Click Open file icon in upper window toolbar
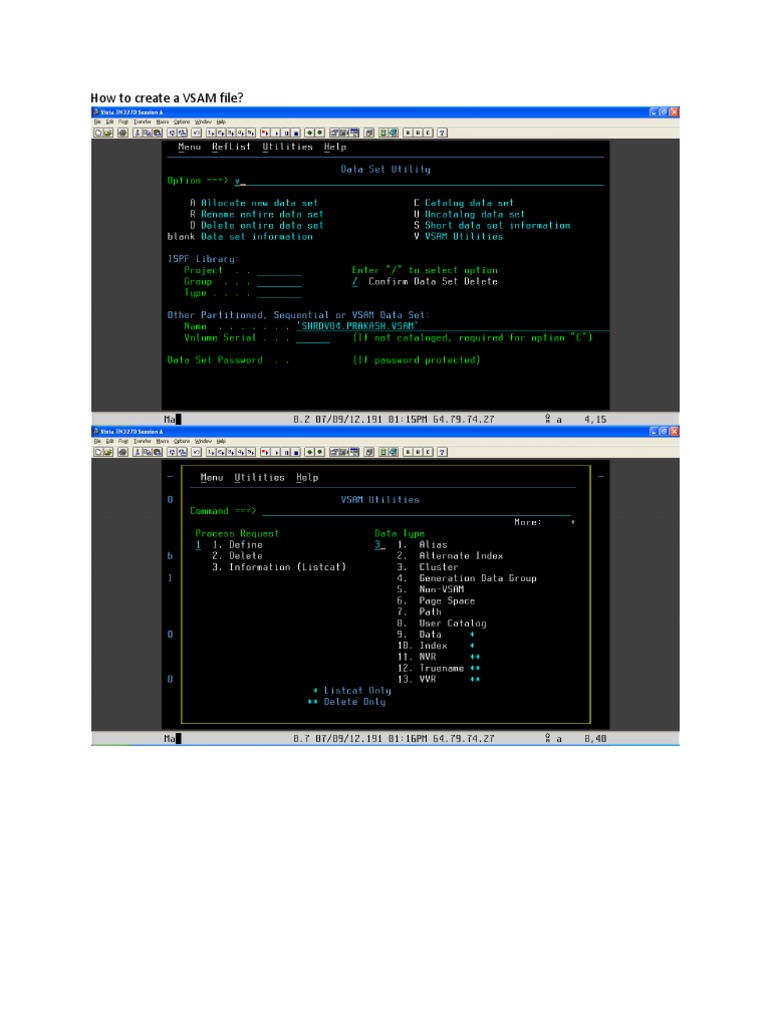Viewport: 768px width, 1024px height. (x=108, y=133)
